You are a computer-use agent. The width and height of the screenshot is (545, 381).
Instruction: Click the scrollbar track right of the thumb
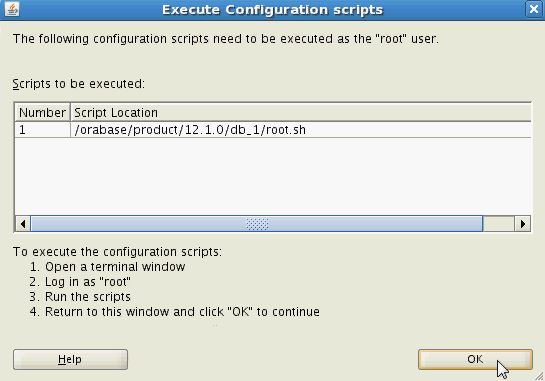(x=499, y=224)
